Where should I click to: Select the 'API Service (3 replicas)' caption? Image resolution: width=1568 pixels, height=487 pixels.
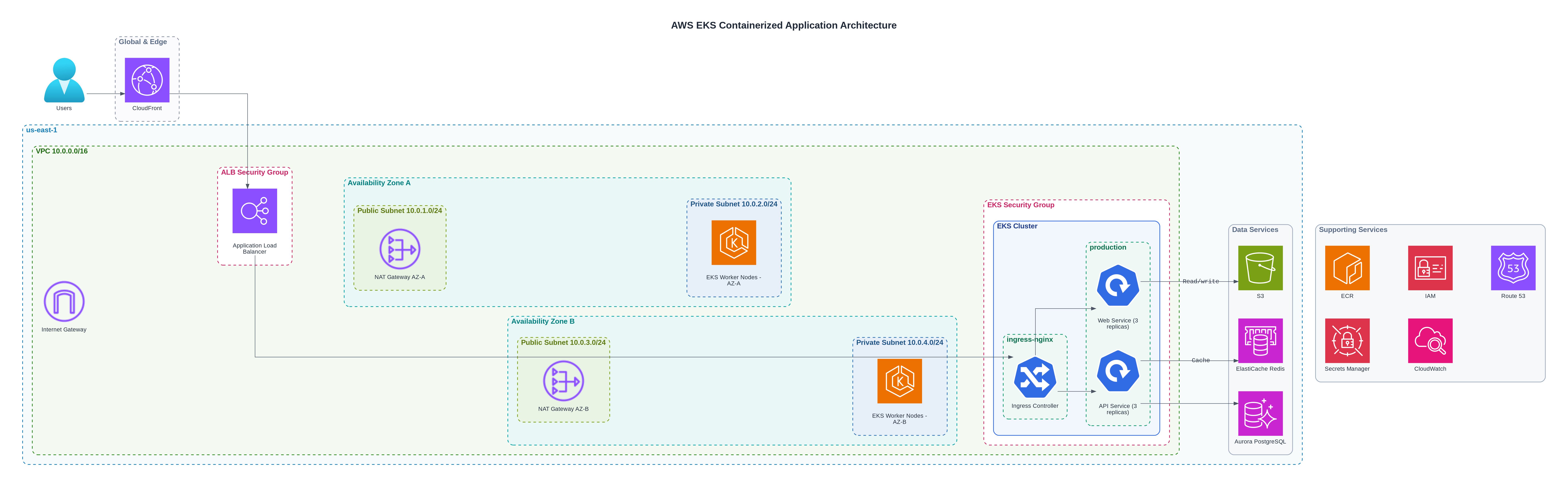point(1118,409)
